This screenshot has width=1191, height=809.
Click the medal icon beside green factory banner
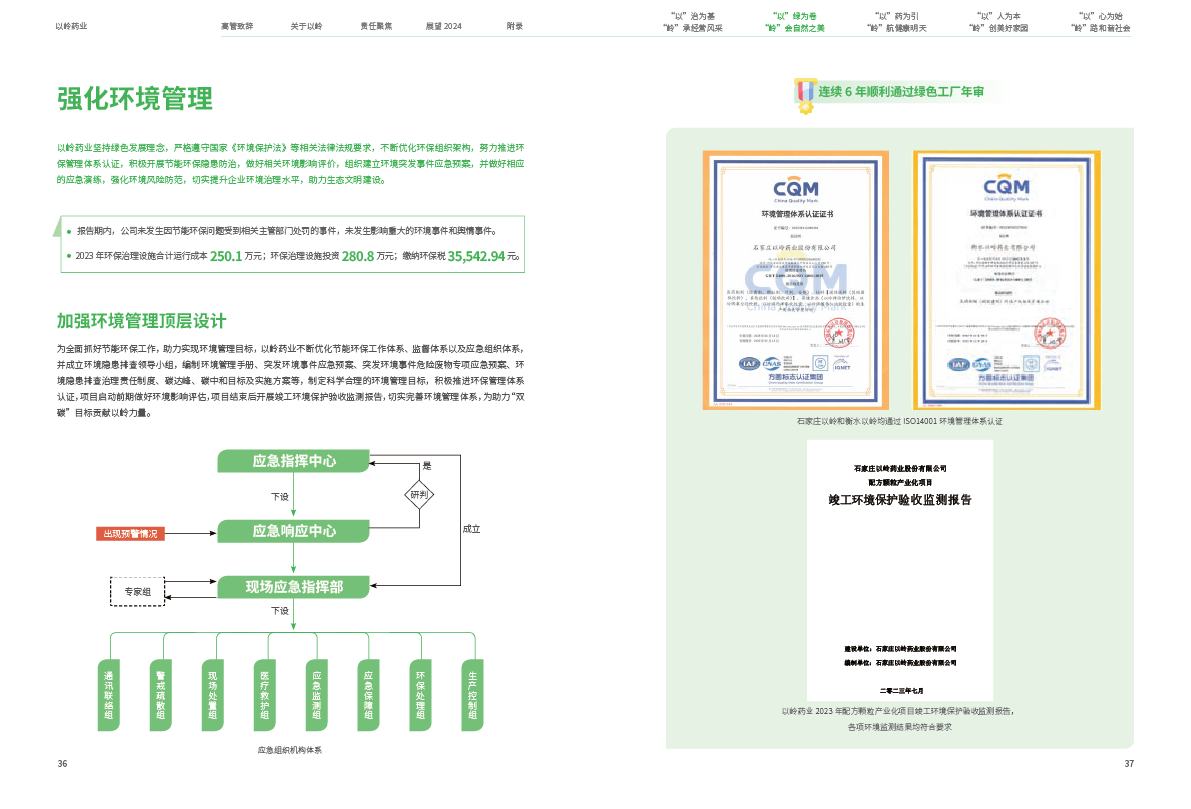tap(805, 93)
